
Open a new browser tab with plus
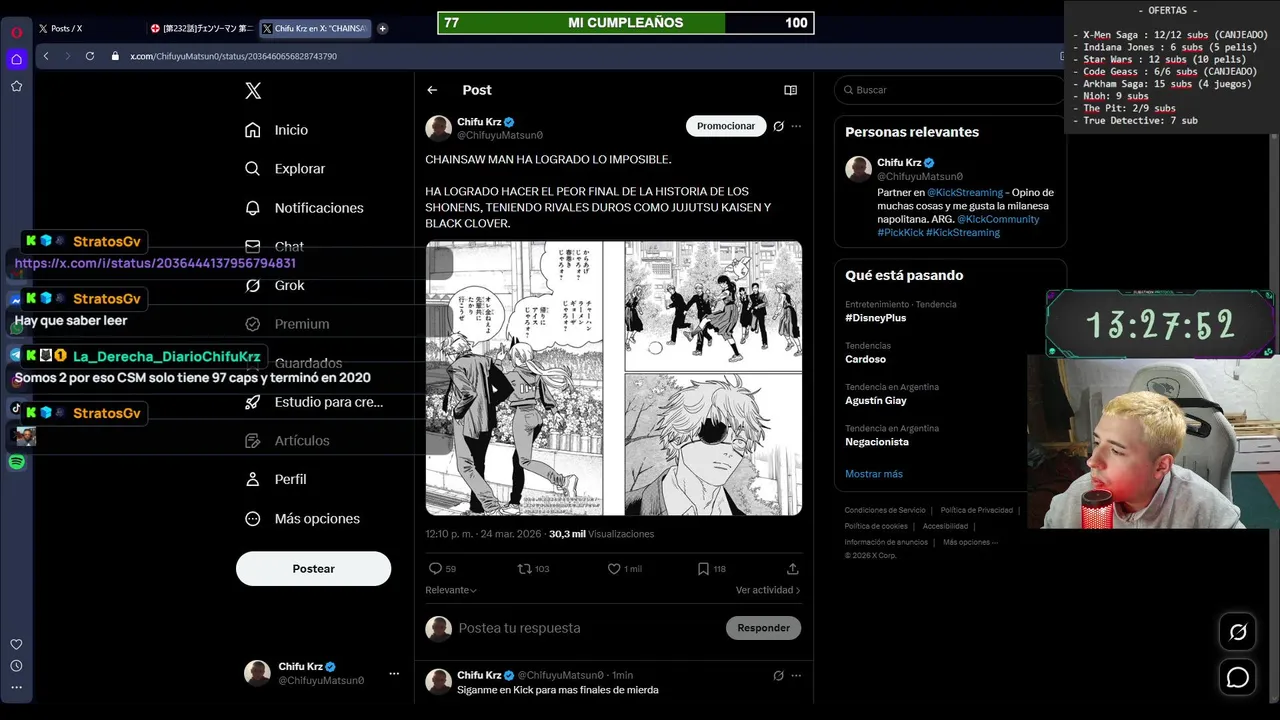tap(382, 28)
